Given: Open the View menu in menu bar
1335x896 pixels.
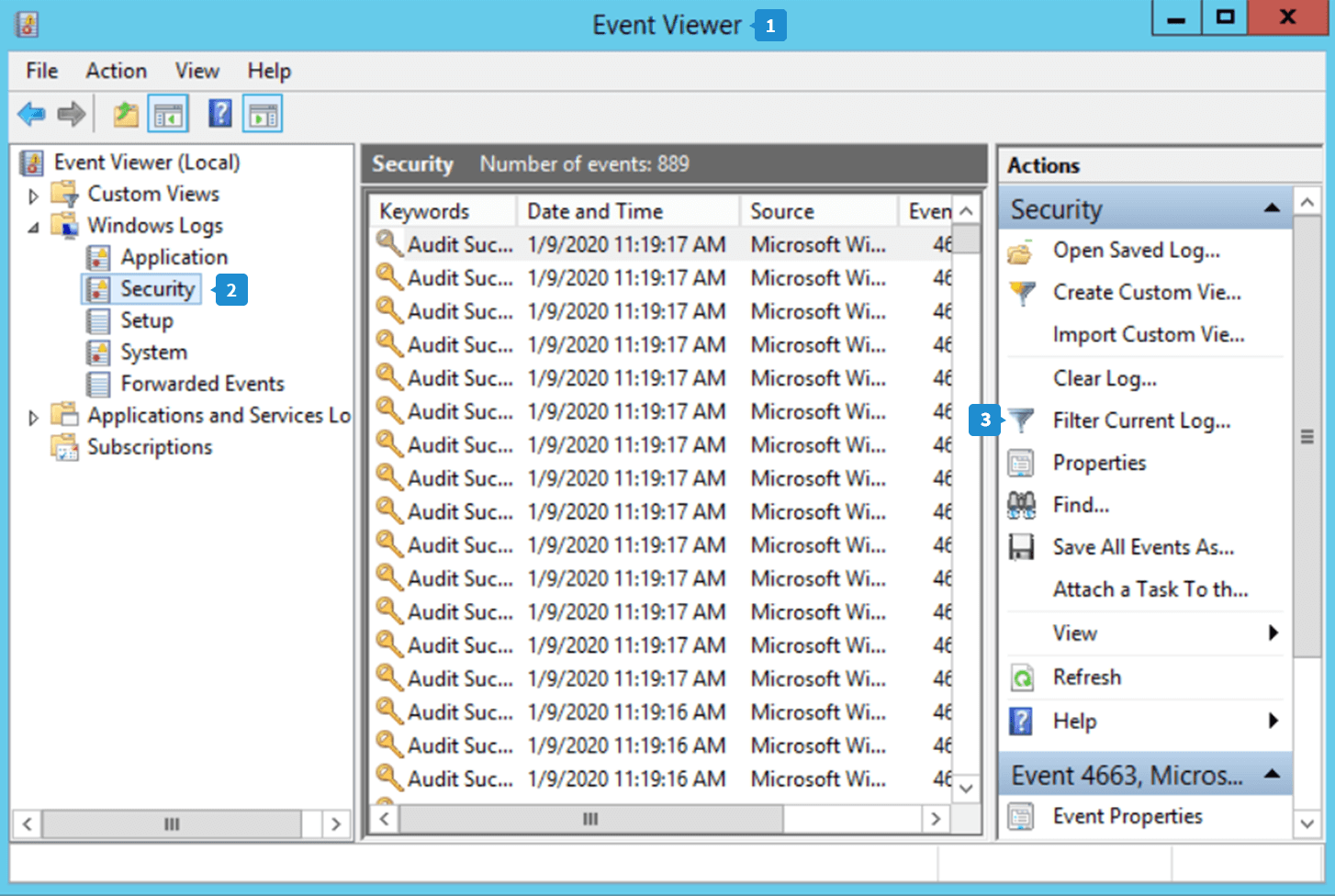Looking at the screenshot, I should [196, 71].
